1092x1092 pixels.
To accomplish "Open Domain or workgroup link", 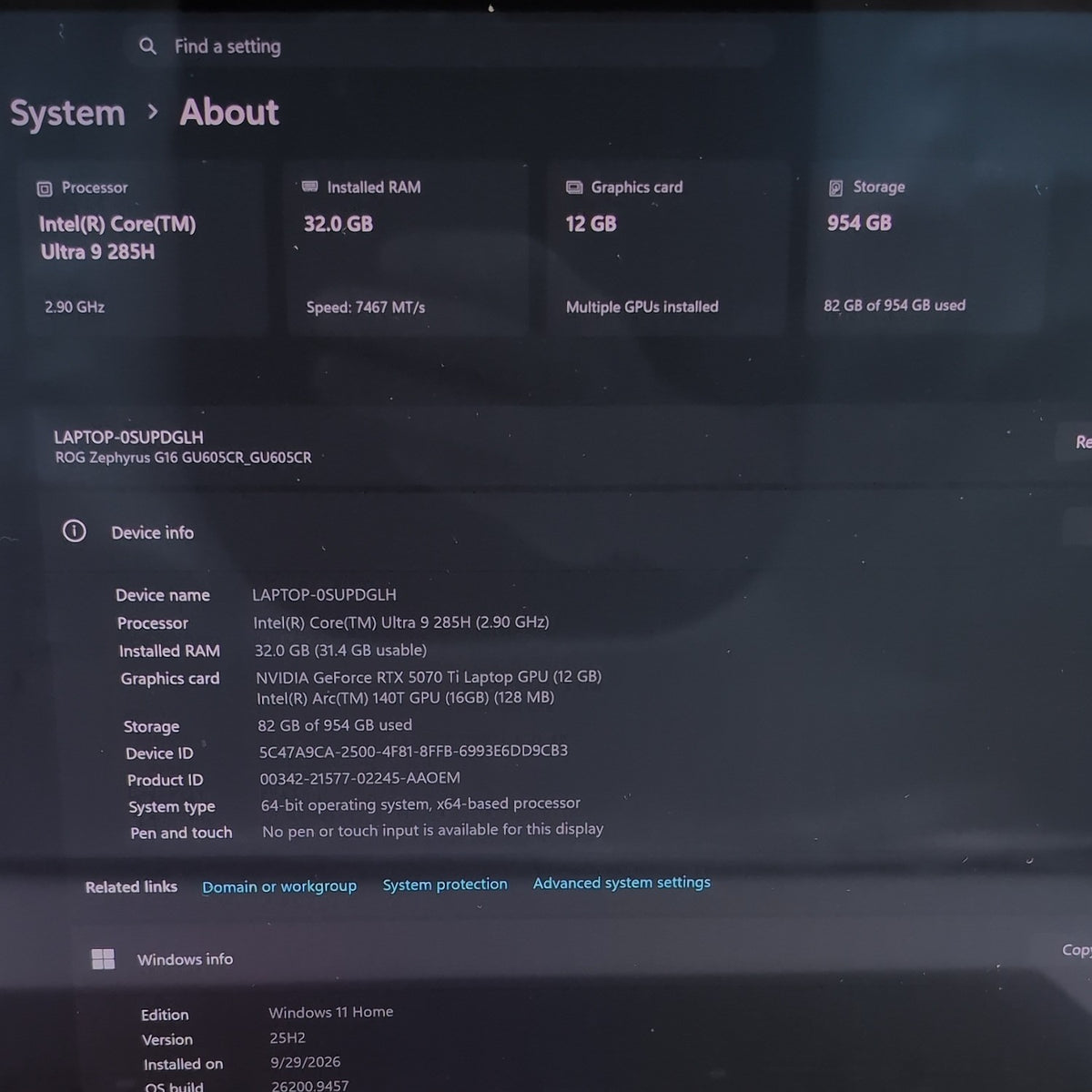I will [x=279, y=886].
